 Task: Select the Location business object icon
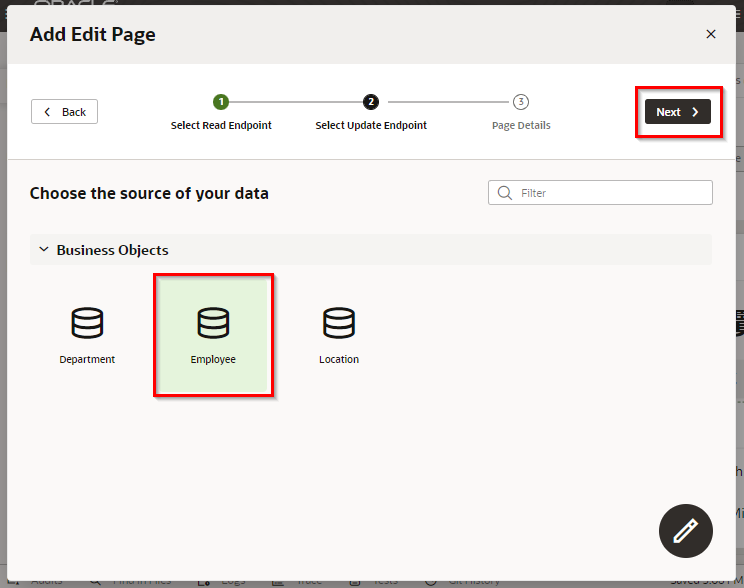click(x=339, y=323)
